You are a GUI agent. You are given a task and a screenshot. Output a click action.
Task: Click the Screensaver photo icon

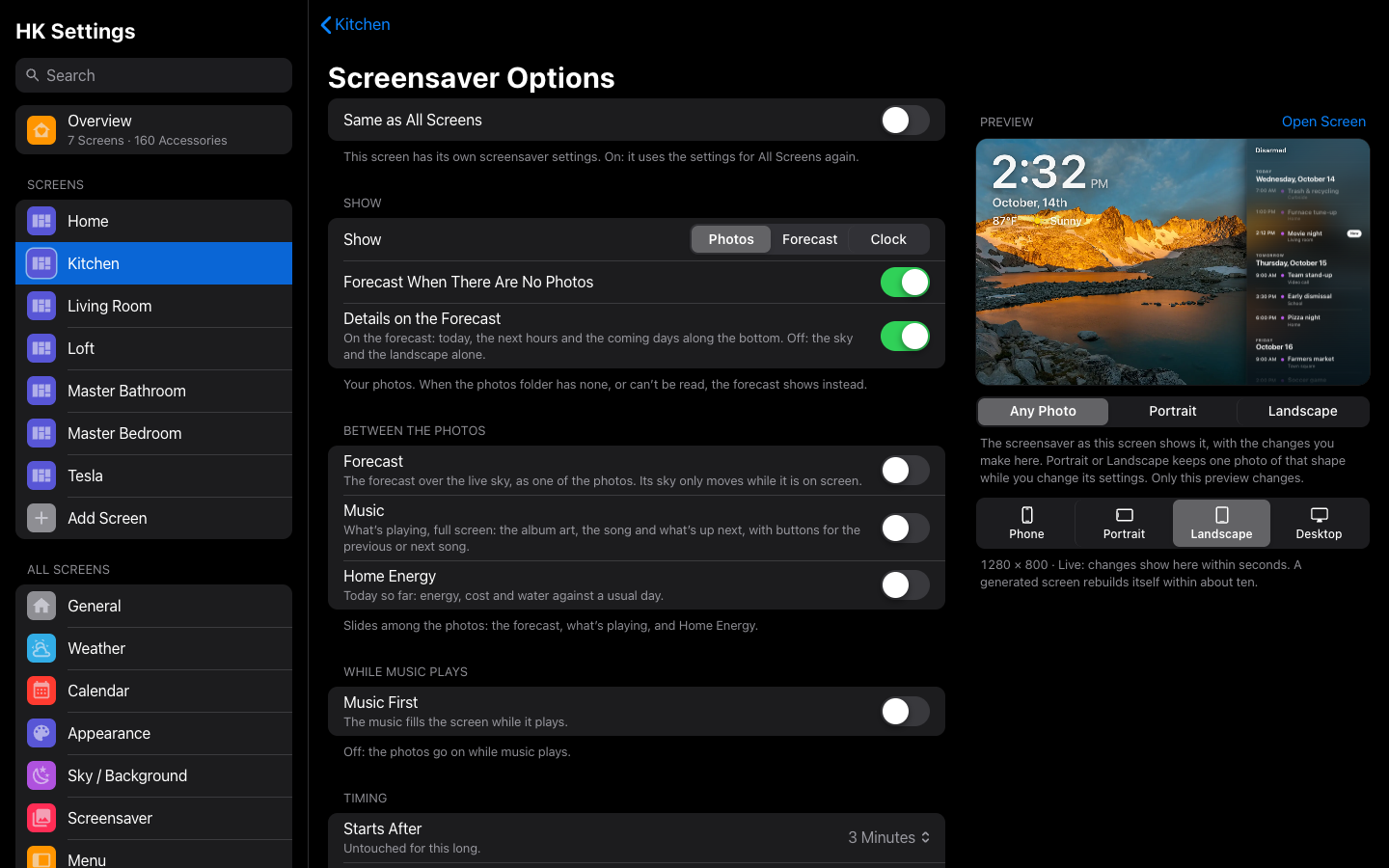41,818
